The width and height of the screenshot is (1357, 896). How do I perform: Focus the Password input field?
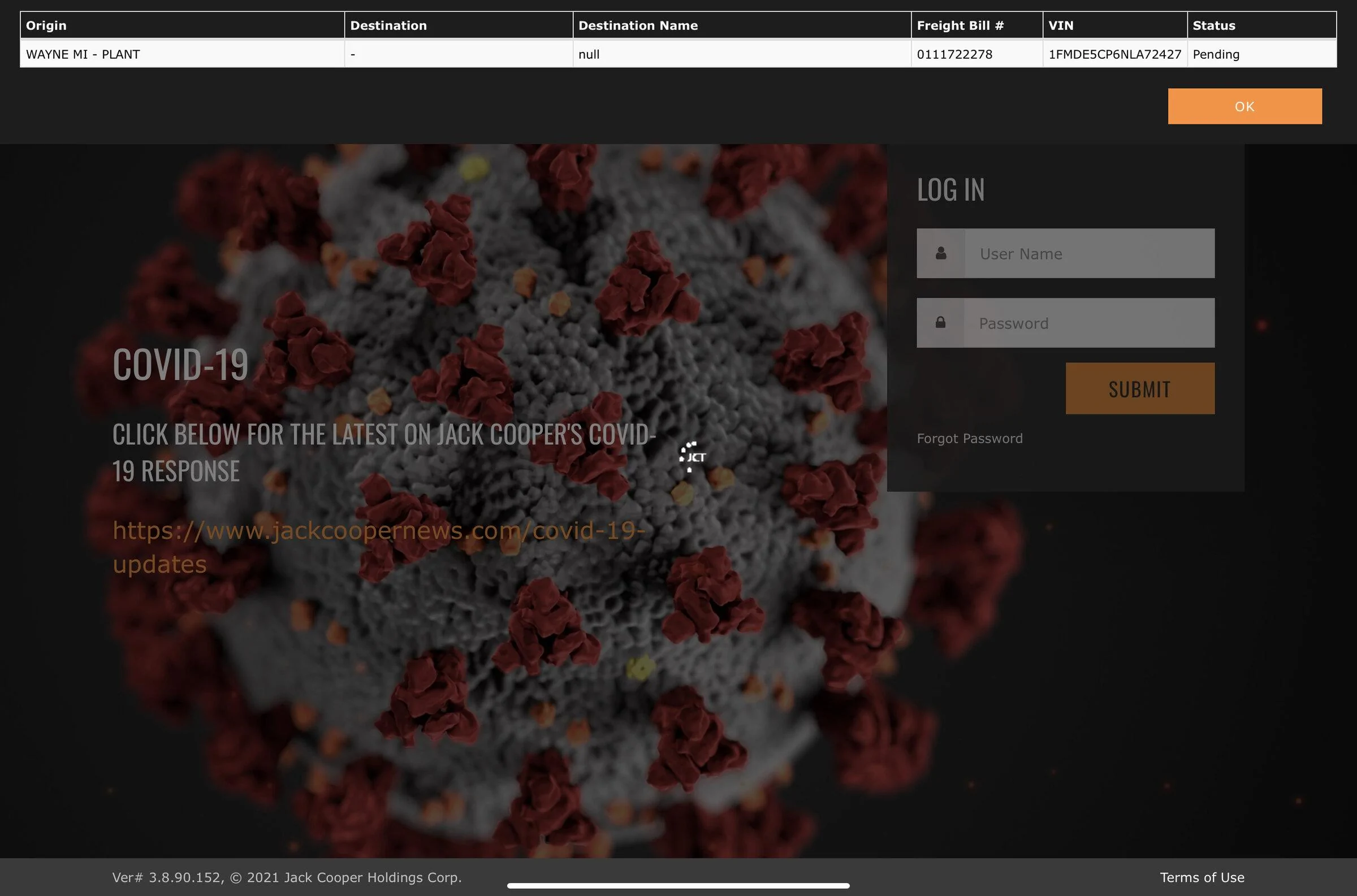point(1090,323)
